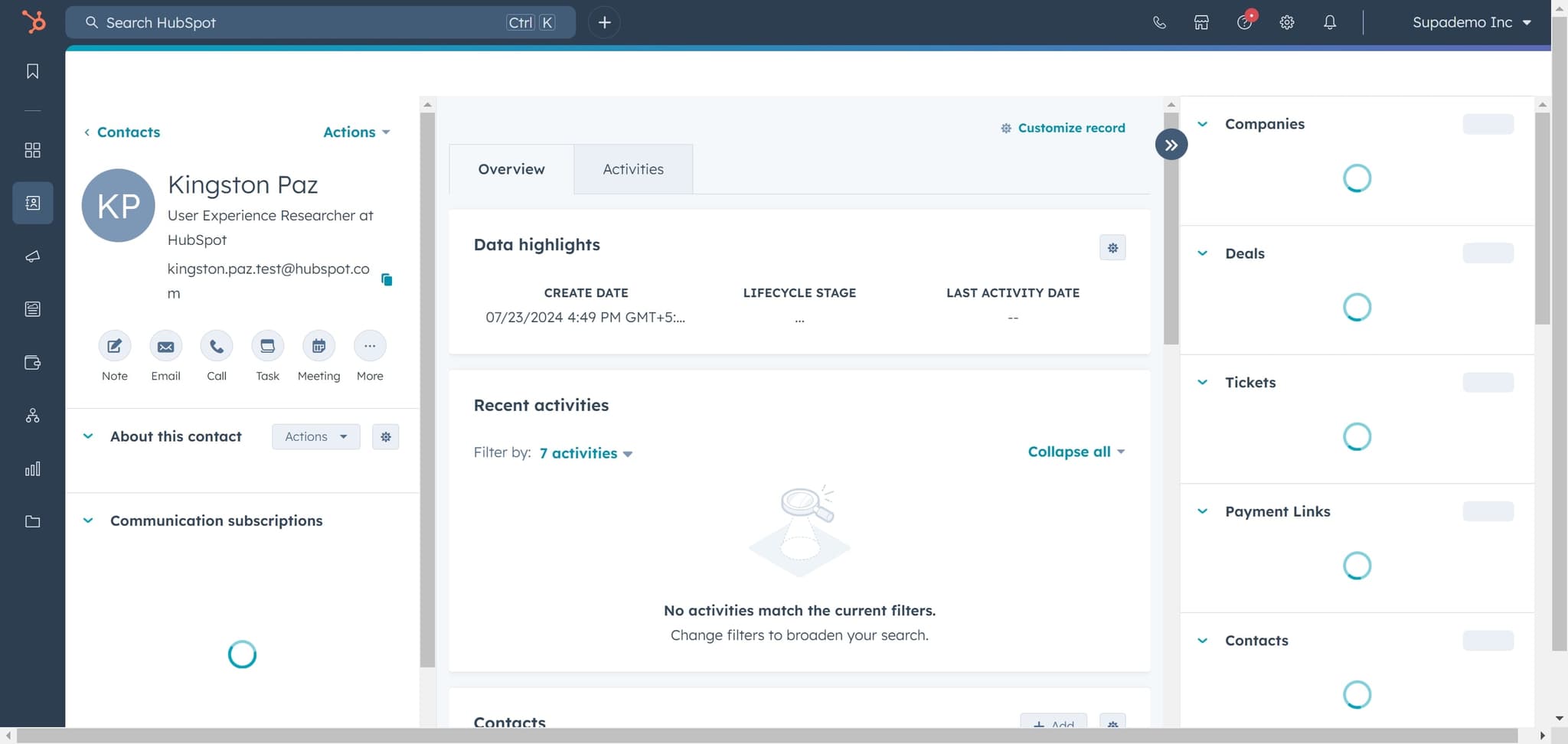Screen dimensions: 1568x744
Task: Expand the Actions dropdown near Contacts breadcrumb
Action: [355, 132]
